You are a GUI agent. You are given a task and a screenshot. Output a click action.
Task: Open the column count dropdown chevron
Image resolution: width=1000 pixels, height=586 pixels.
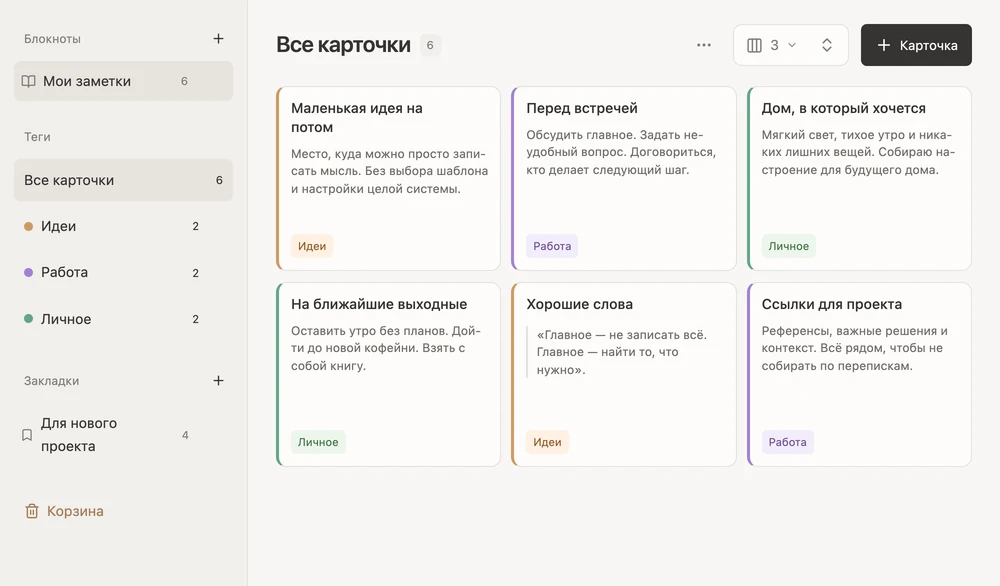[x=792, y=45]
